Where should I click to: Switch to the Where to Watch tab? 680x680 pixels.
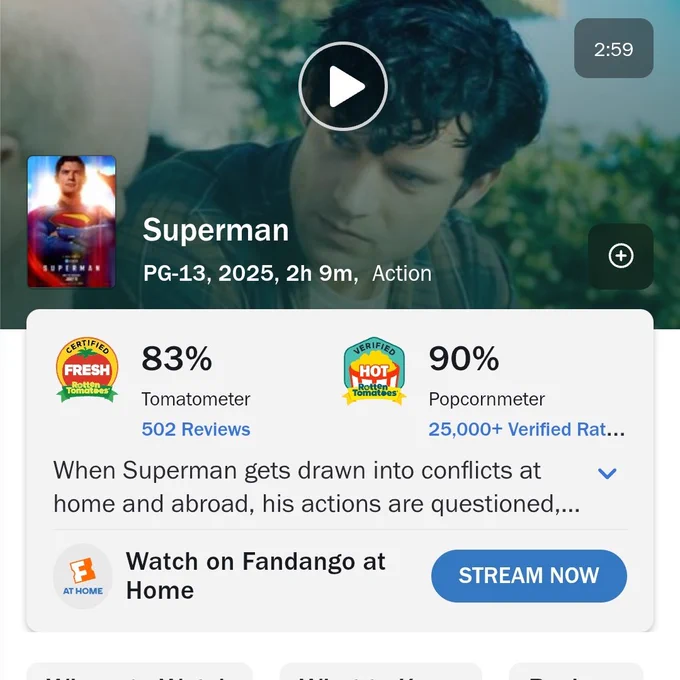[139, 671]
